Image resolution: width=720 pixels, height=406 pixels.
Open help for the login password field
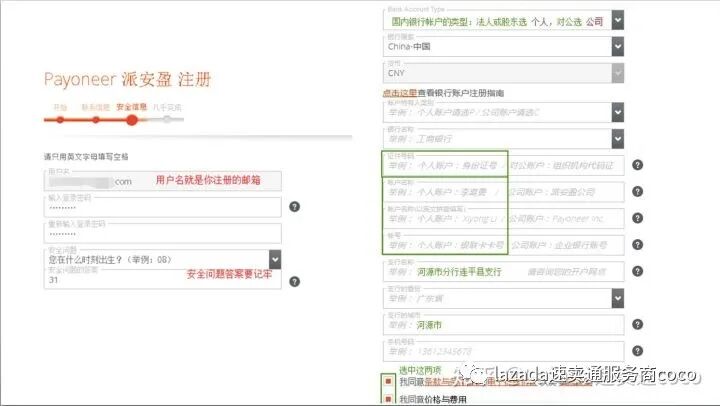pos(294,207)
